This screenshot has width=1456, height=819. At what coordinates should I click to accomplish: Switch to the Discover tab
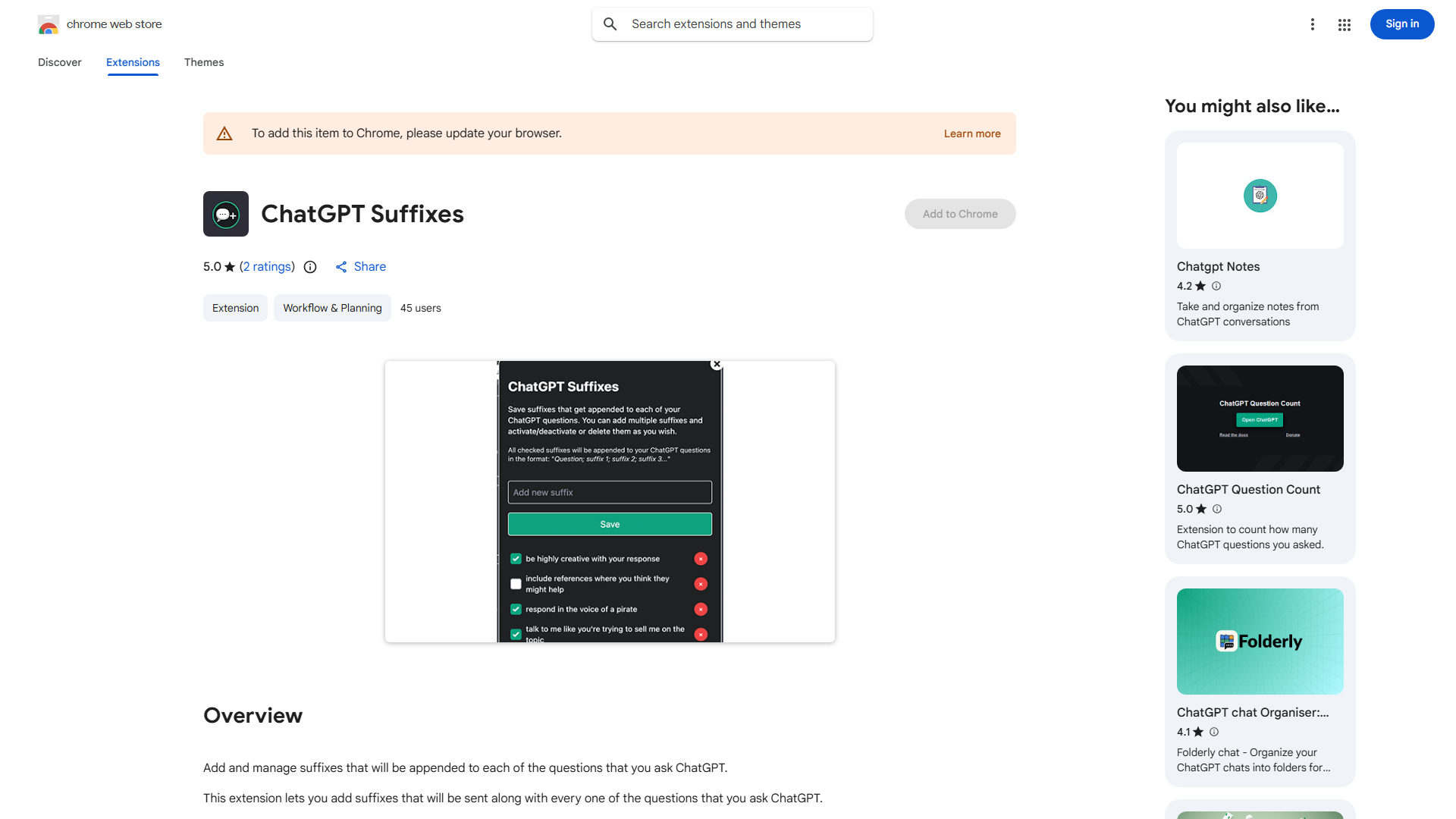(60, 62)
